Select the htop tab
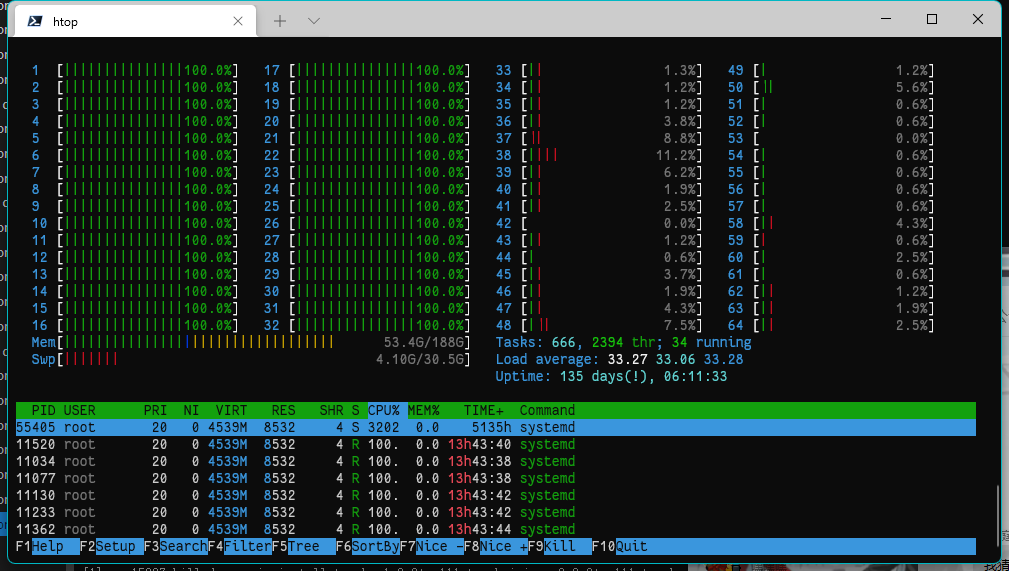The width and height of the screenshot is (1009, 571). [x=134, y=21]
